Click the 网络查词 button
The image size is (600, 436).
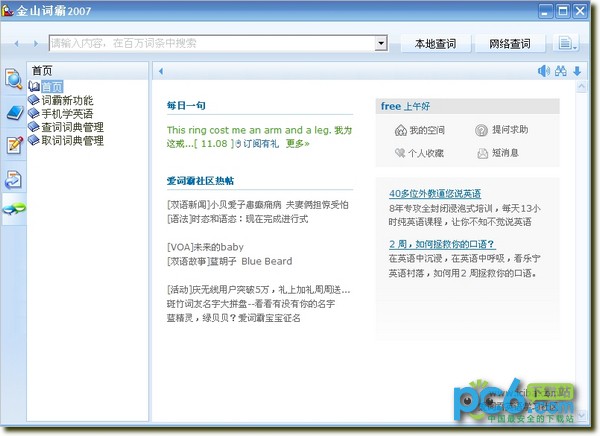(x=510, y=44)
